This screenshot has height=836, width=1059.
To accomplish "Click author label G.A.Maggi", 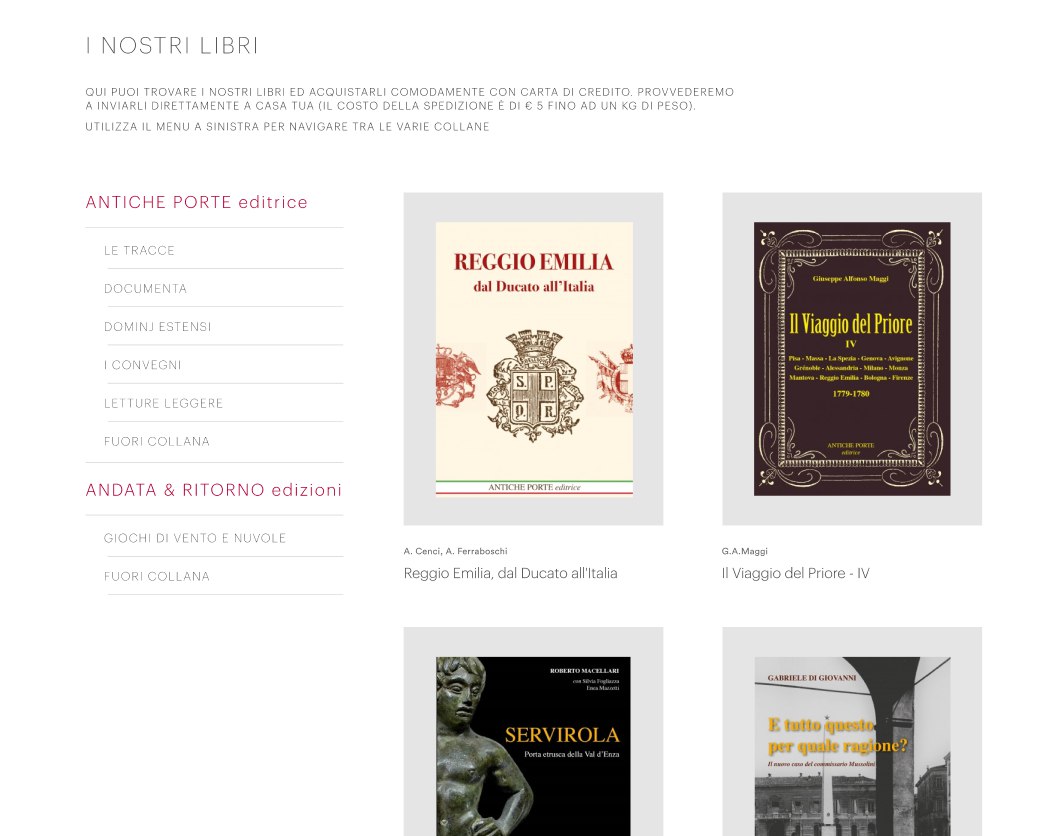I will tap(744, 551).
